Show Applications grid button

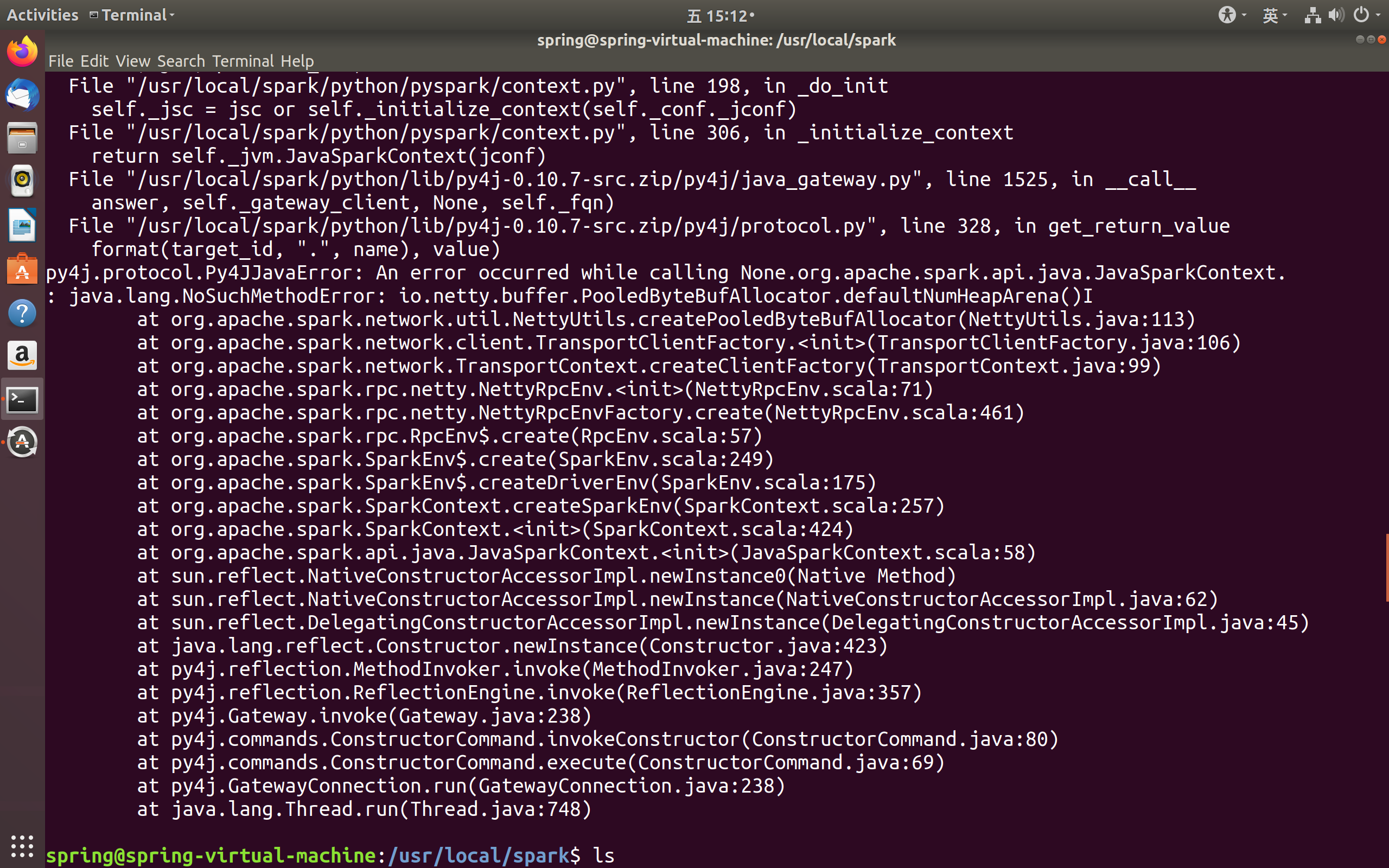pyautogui.click(x=22, y=846)
